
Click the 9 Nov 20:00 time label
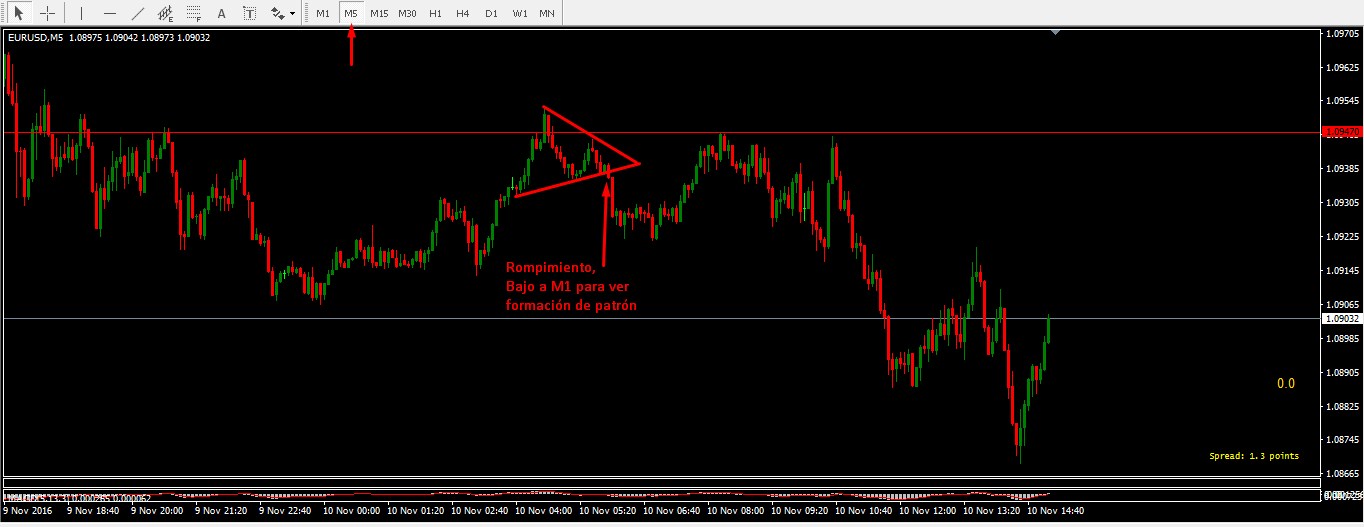coord(158,510)
